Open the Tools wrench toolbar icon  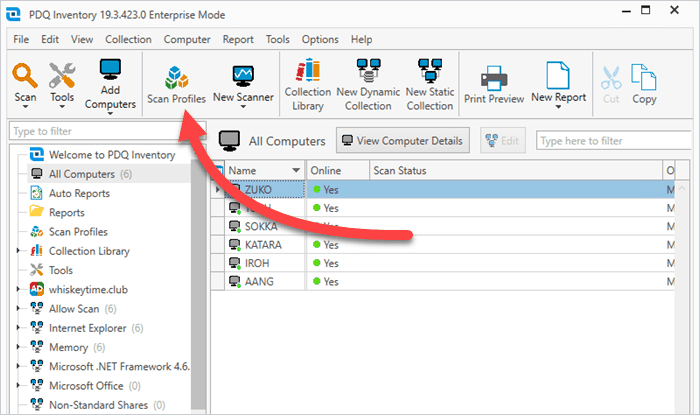point(62,76)
